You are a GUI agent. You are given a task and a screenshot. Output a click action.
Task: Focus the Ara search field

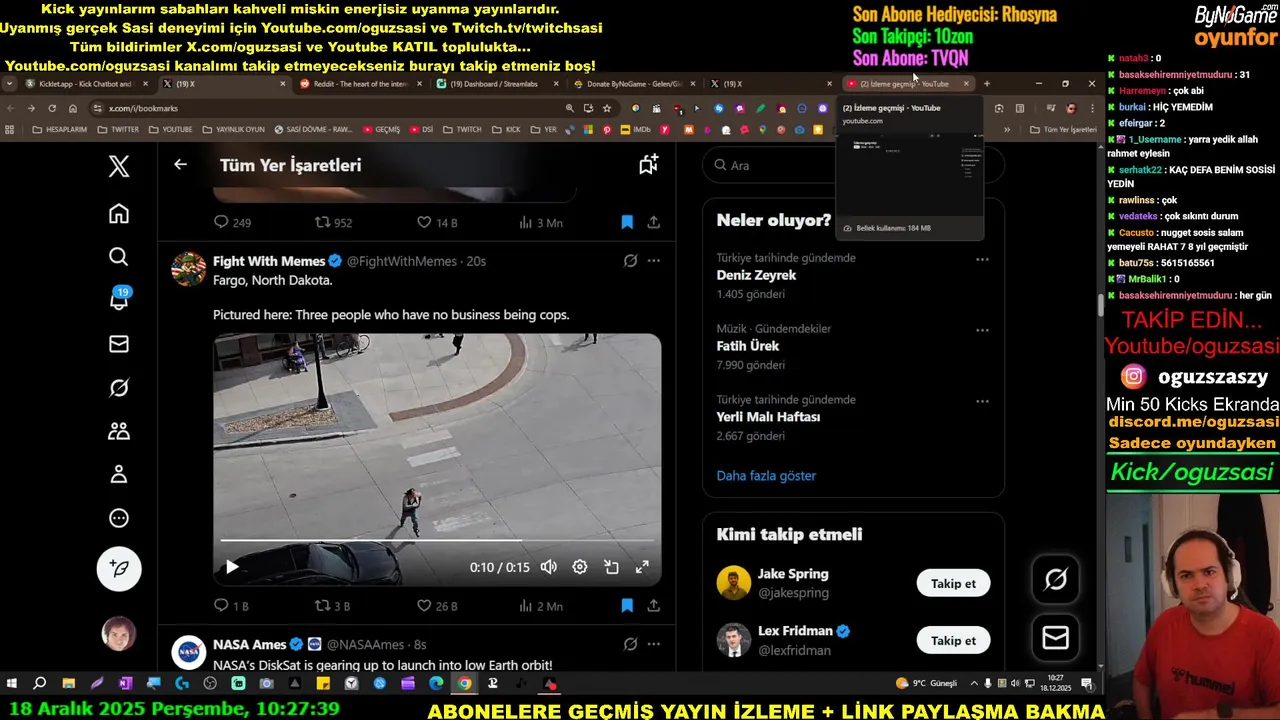point(853,165)
